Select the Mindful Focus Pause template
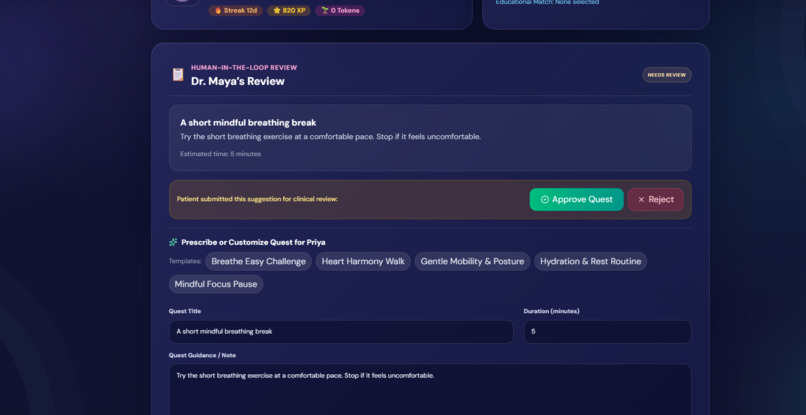Viewport: 806px width, 415px height. [x=216, y=284]
